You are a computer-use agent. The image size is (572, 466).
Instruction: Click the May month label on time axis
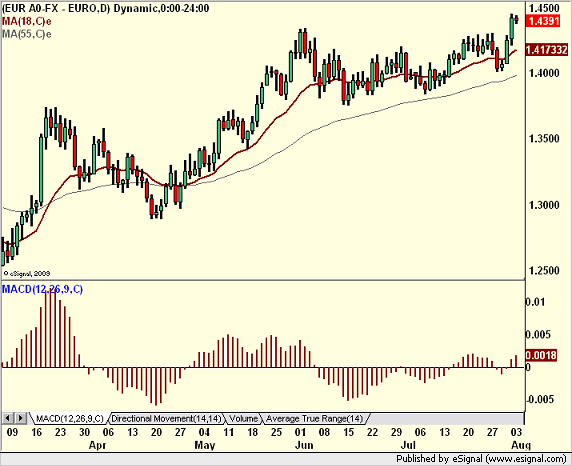[x=205, y=445]
